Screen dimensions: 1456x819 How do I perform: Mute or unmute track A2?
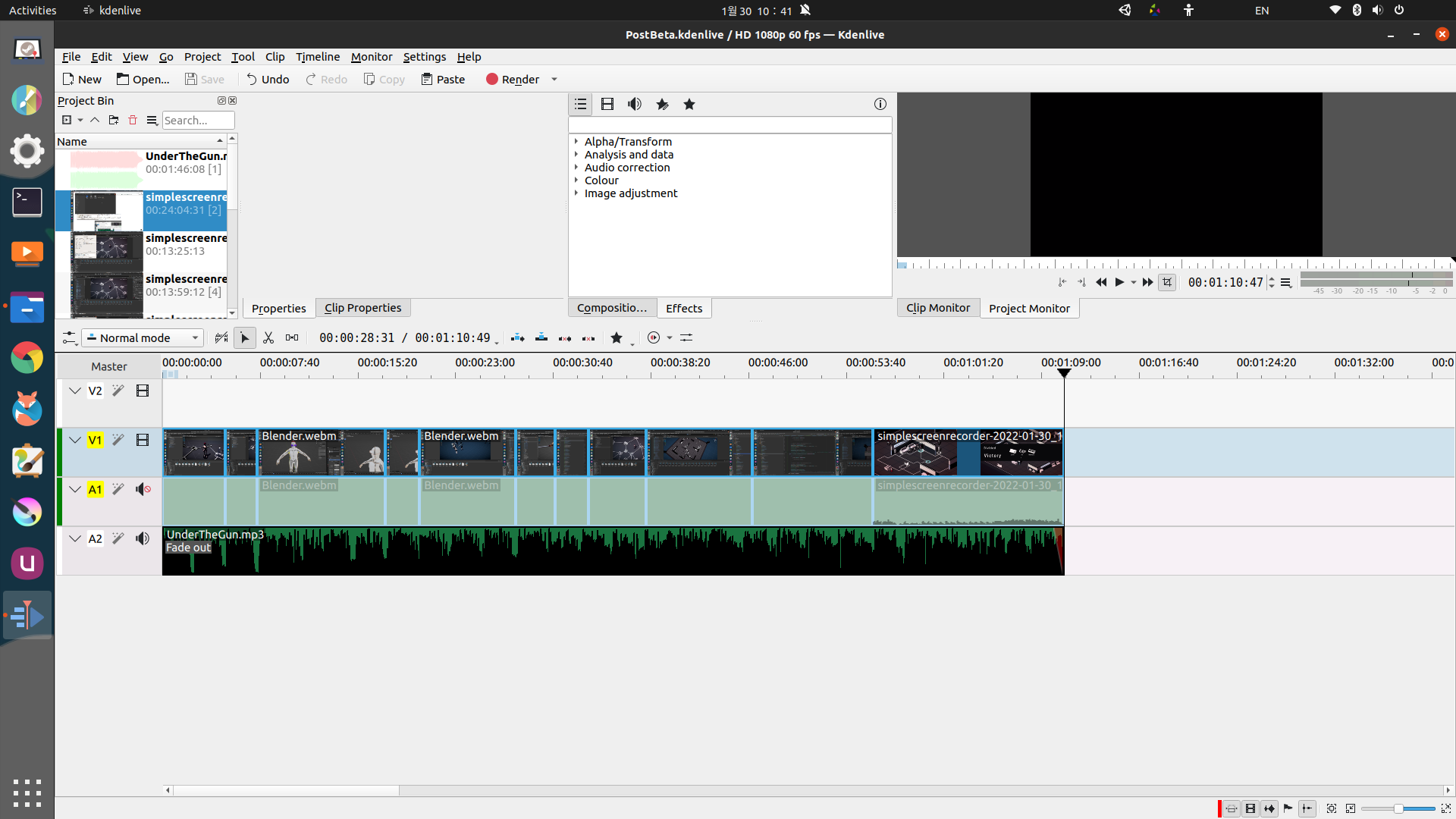click(143, 538)
